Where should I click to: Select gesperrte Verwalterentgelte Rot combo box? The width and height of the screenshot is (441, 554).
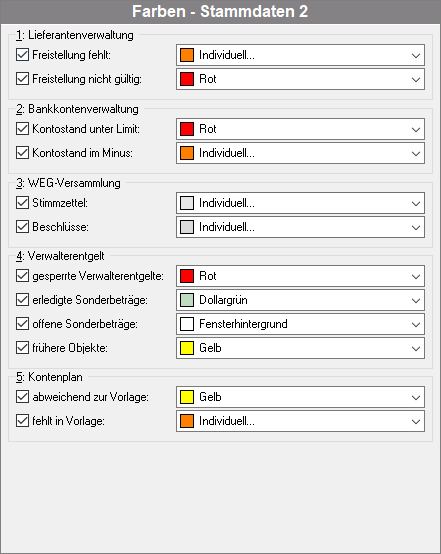click(x=300, y=276)
